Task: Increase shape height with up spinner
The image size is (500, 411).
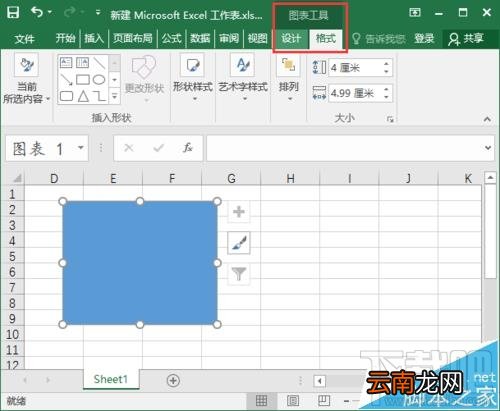Action: pos(387,63)
